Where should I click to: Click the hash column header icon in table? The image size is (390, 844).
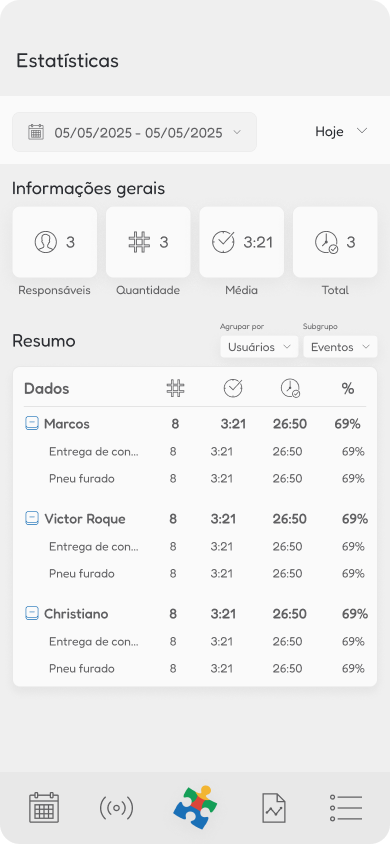pyautogui.click(x=175, y=388)
